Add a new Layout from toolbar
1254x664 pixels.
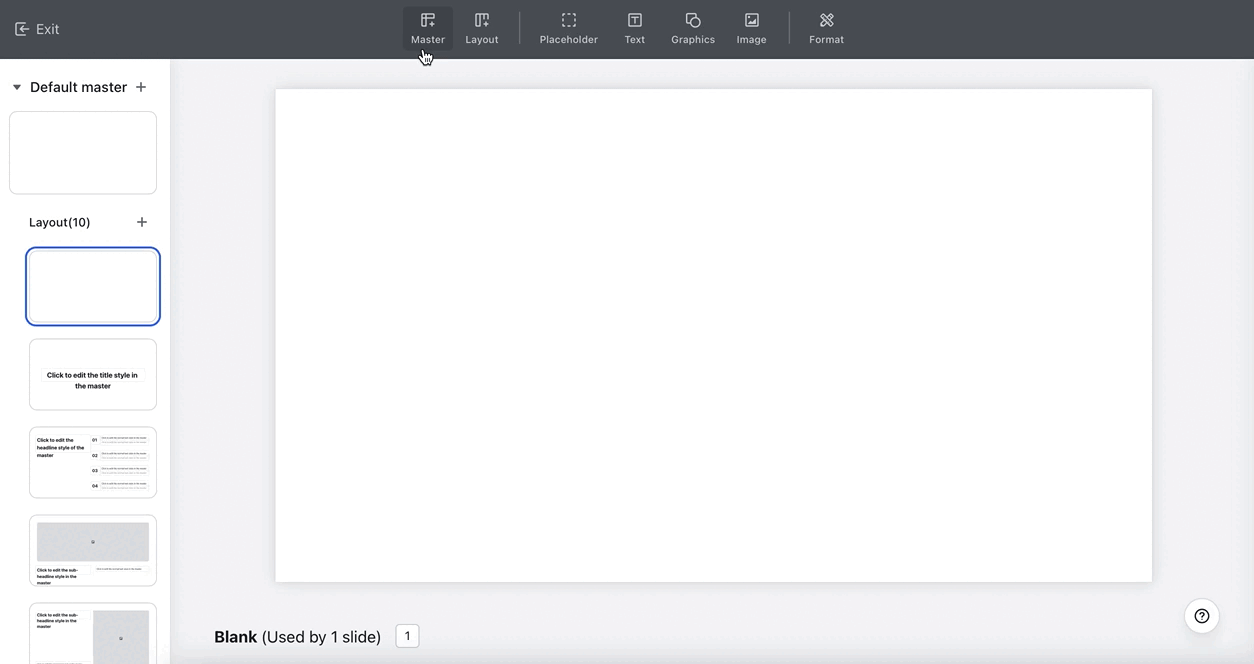point(481,28)
